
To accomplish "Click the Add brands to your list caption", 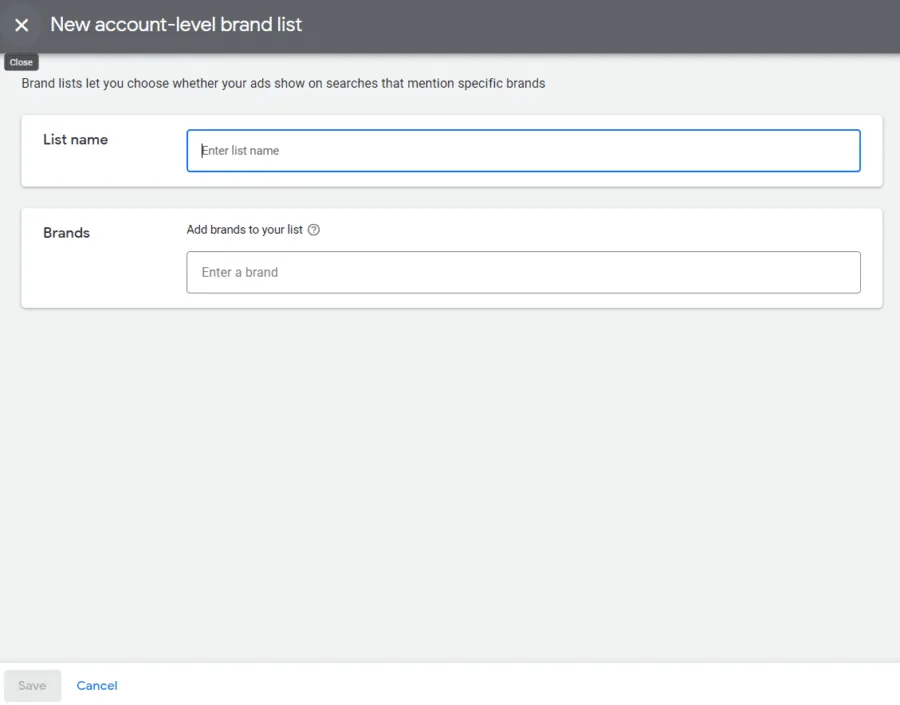I will [244, 230].
